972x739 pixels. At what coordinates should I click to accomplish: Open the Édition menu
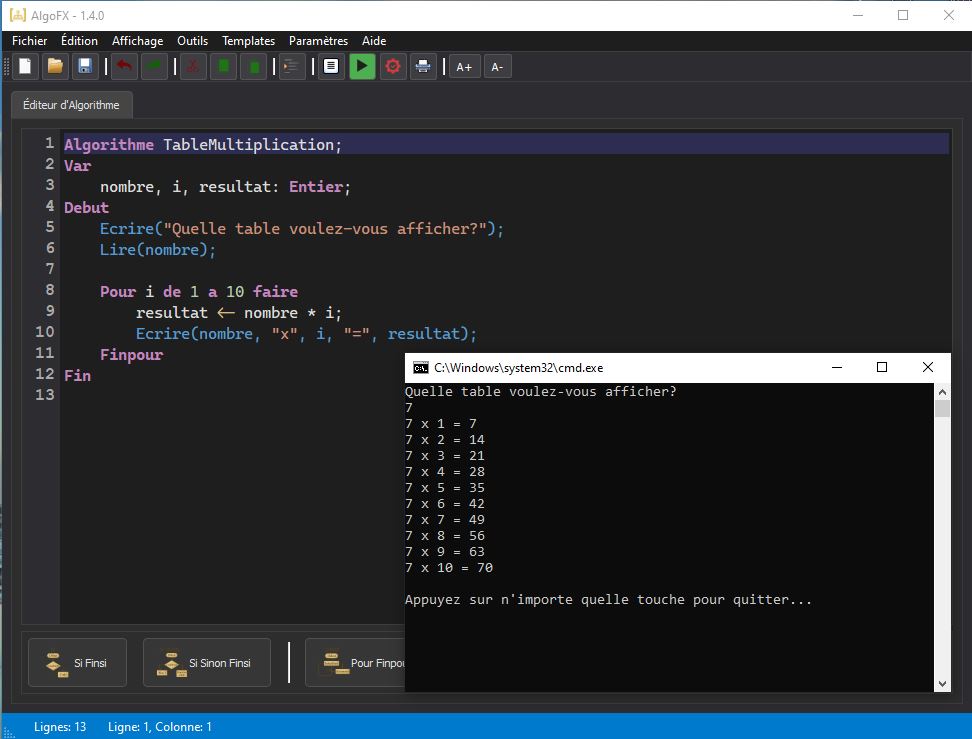coord(79,41)
